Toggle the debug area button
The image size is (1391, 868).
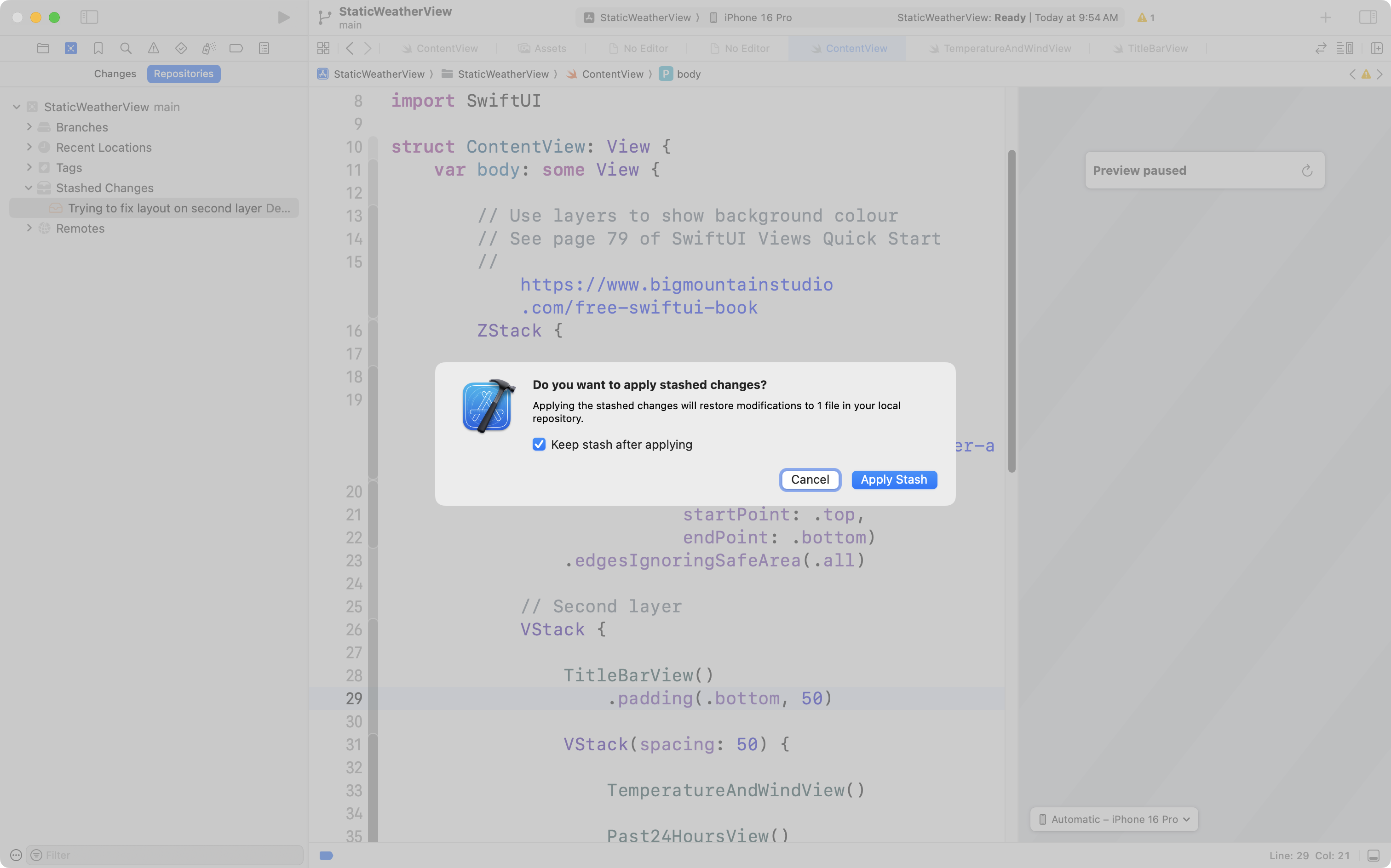click(x=1373, y=856)
